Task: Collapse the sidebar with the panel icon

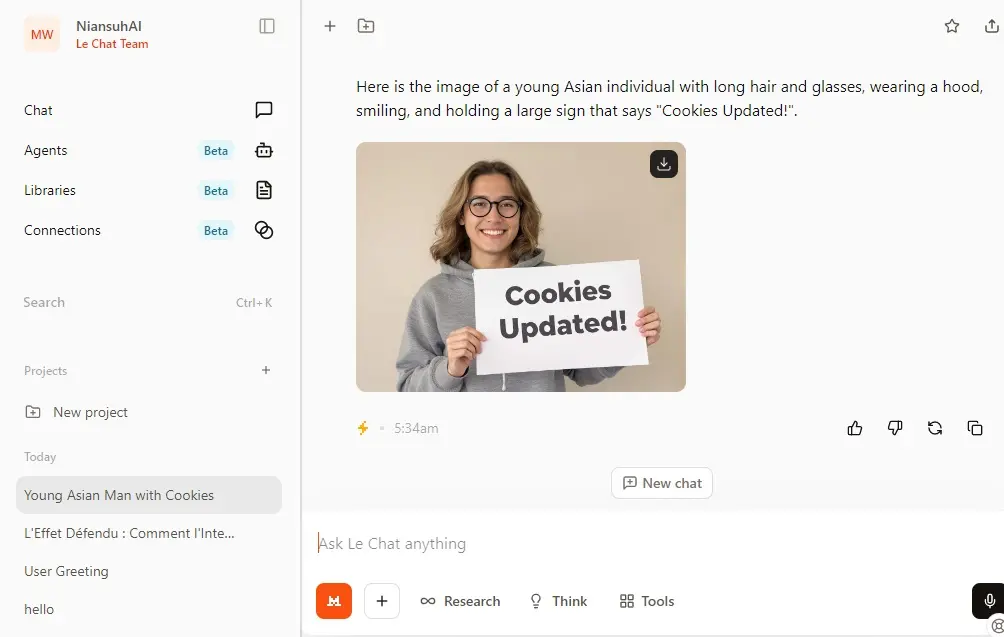Action: click(x=267, y=26)
